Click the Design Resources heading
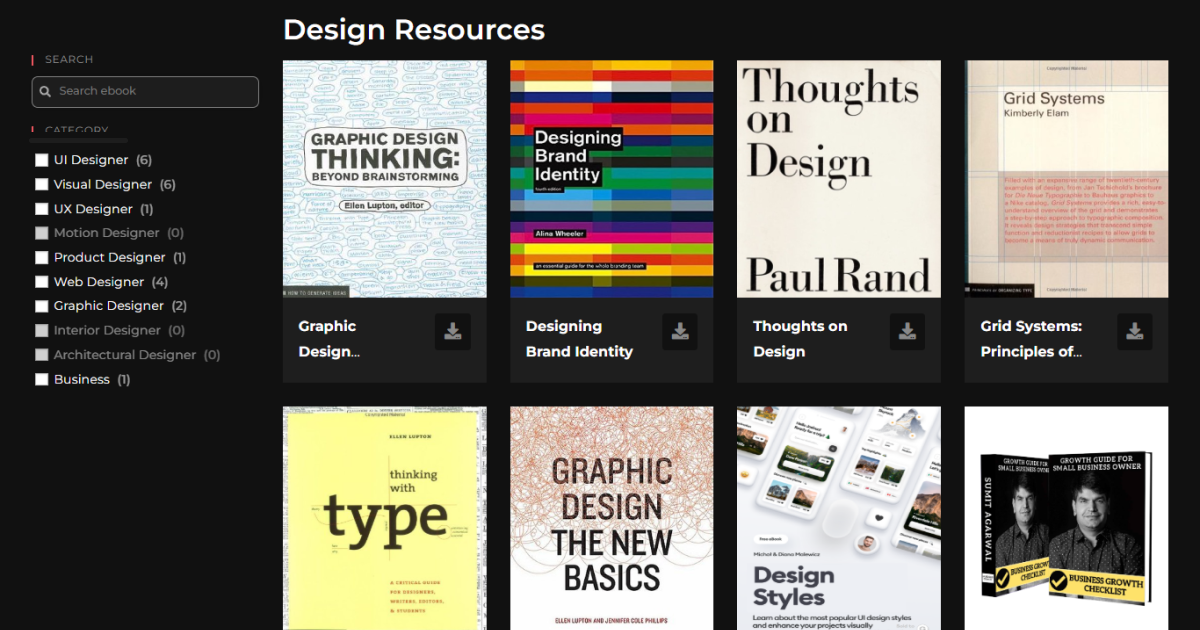 point(414,29)
